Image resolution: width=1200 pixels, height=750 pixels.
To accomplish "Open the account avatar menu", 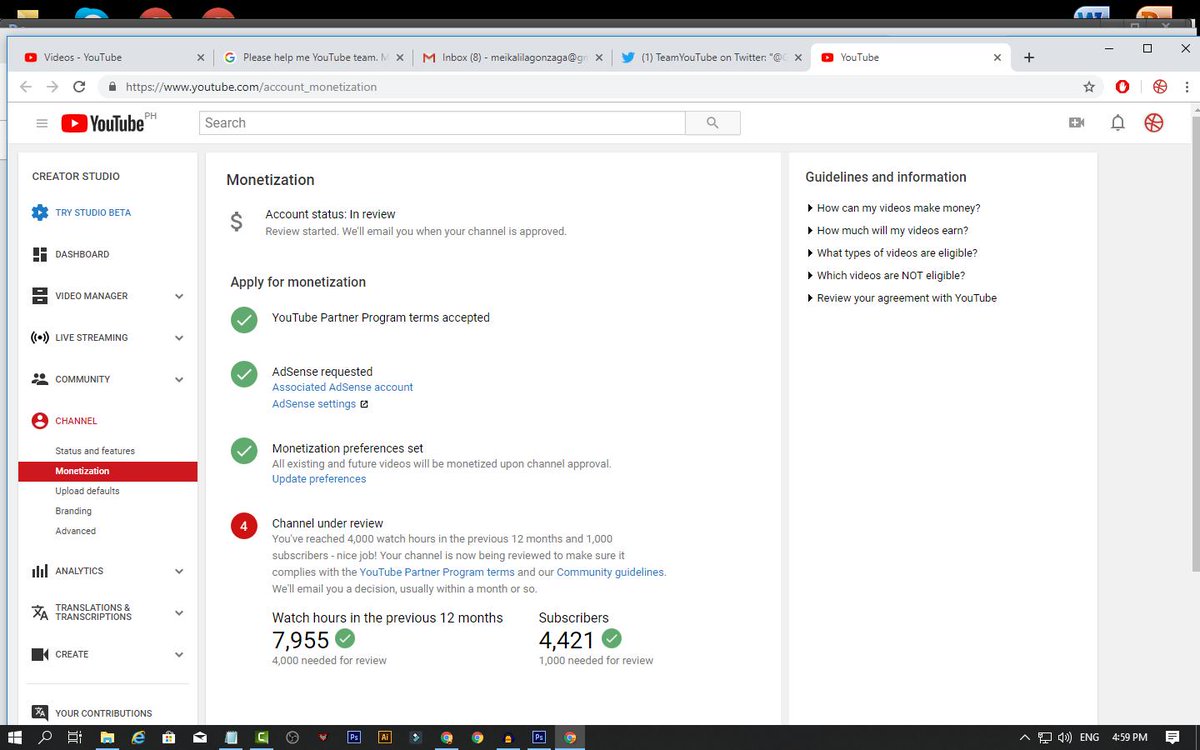I will coord(1154,123).
